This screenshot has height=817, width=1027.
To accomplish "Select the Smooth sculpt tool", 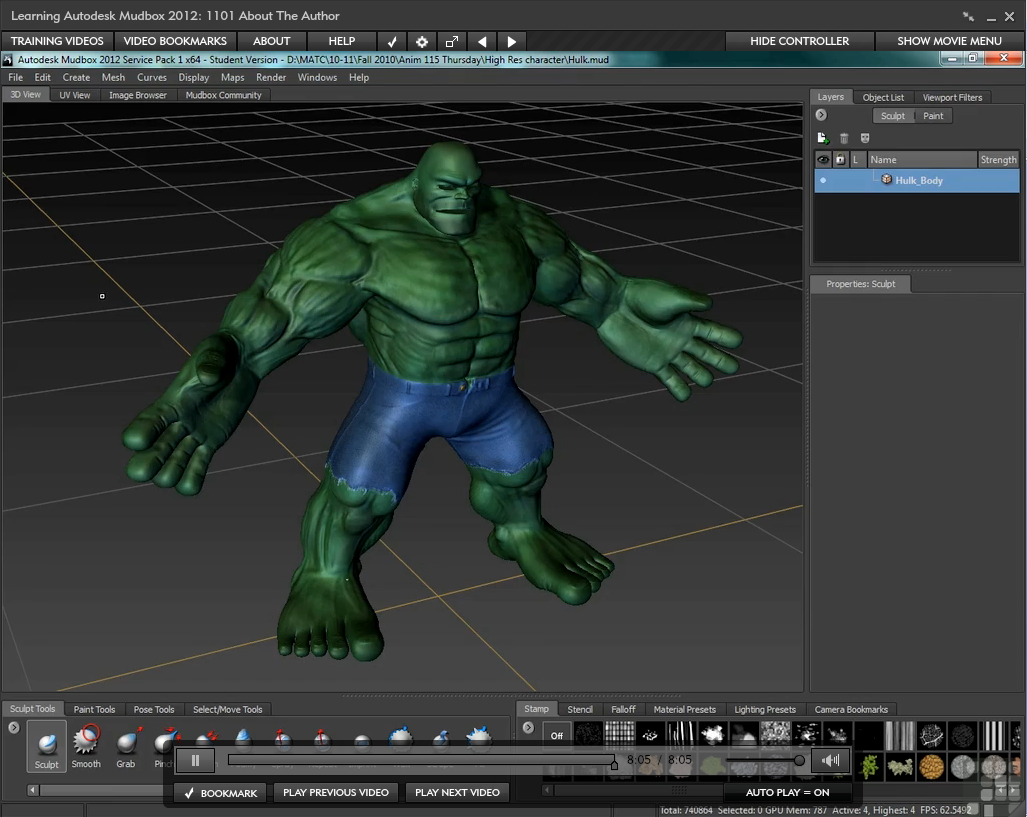I will (x=86, y=746).
